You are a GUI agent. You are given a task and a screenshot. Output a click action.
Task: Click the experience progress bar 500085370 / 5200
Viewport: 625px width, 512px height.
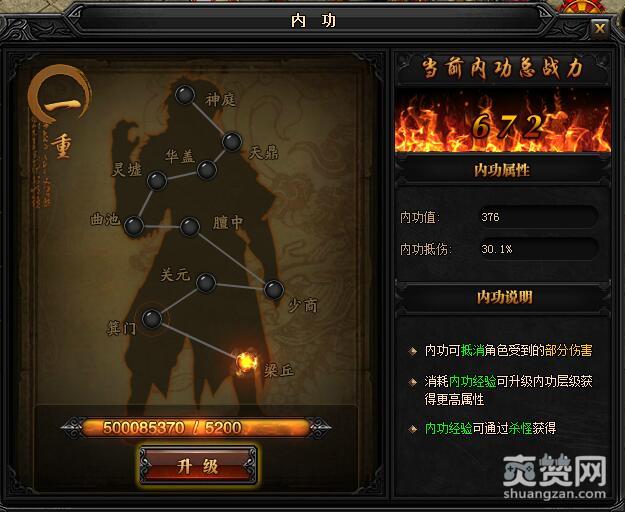pos(196,428)
